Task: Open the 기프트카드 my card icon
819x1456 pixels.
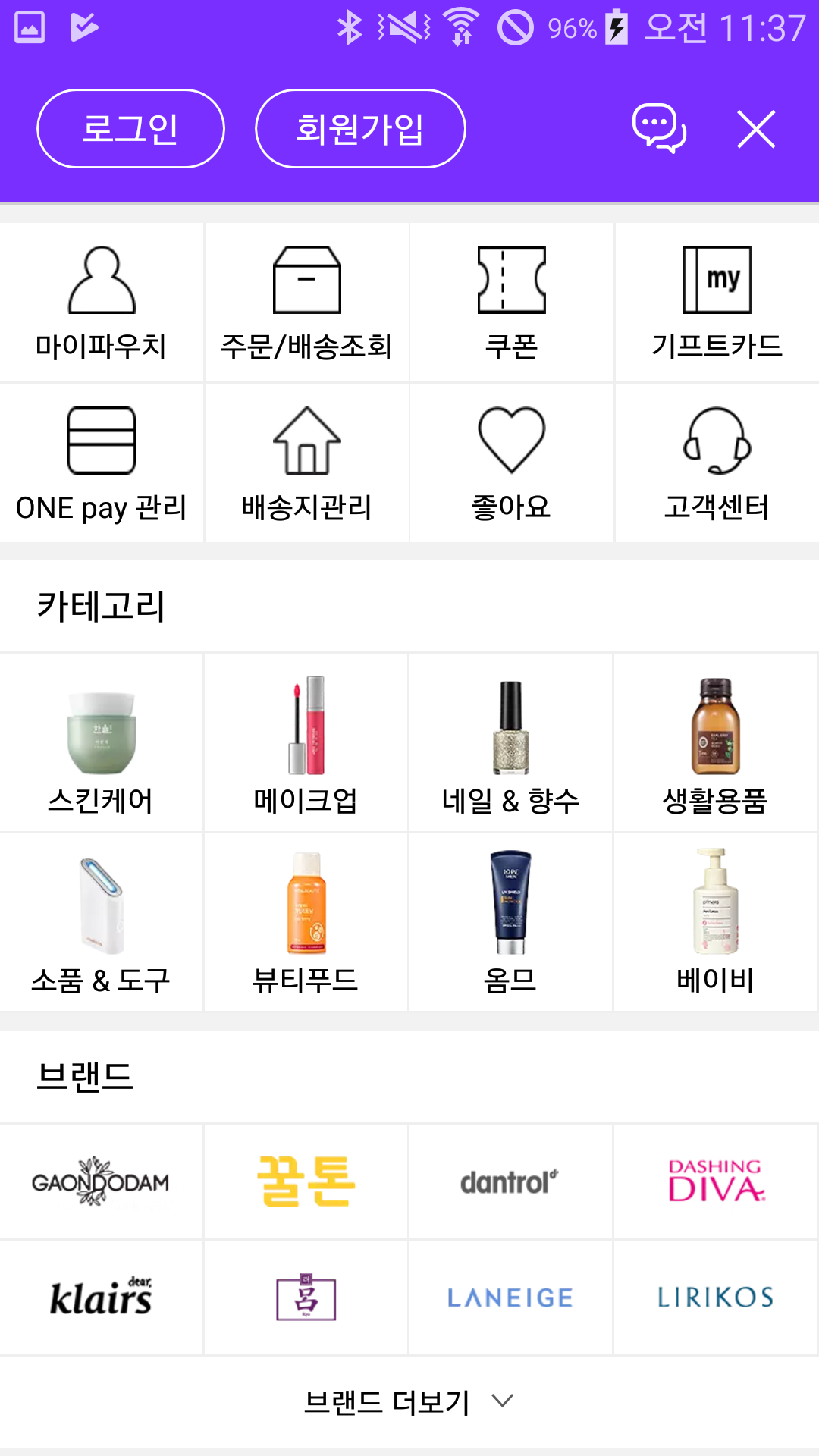Action: click(x=717, y=280)
